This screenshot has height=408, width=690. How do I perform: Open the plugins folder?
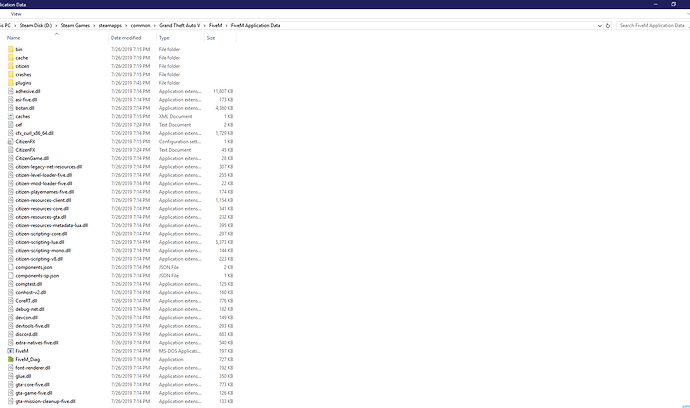22,82
